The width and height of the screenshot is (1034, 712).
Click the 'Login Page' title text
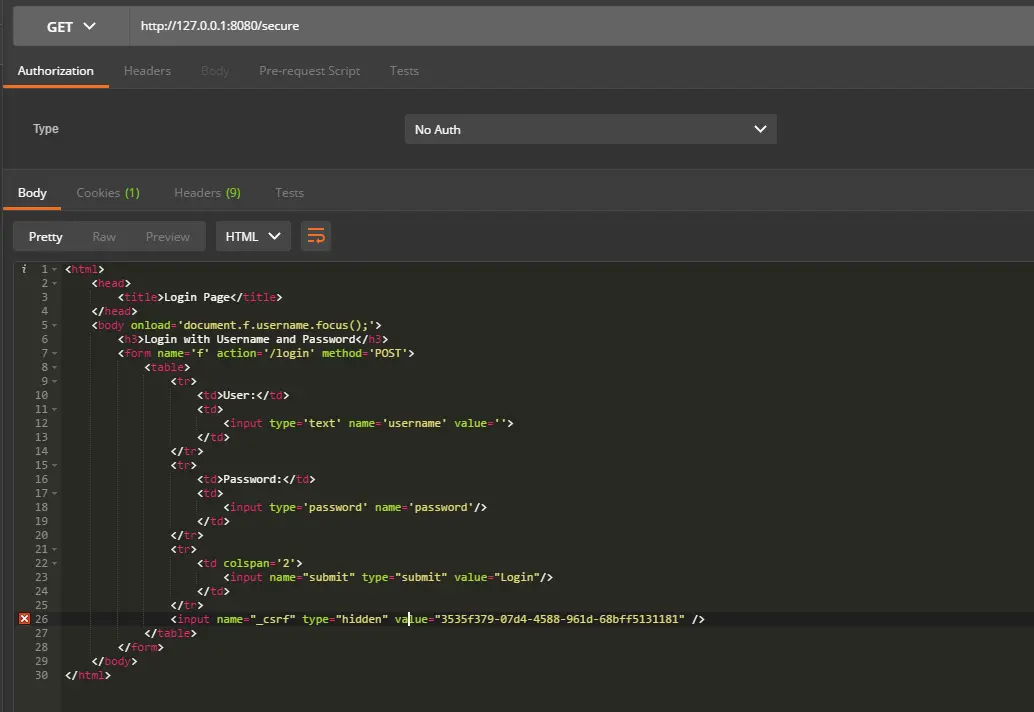197,297
